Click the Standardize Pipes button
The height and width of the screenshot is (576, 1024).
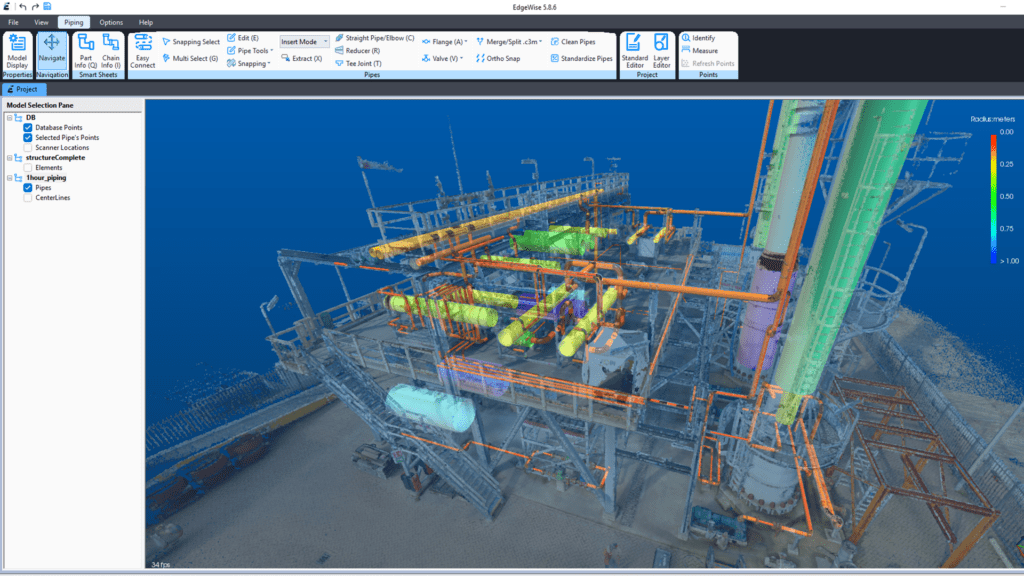pos(581,59)
